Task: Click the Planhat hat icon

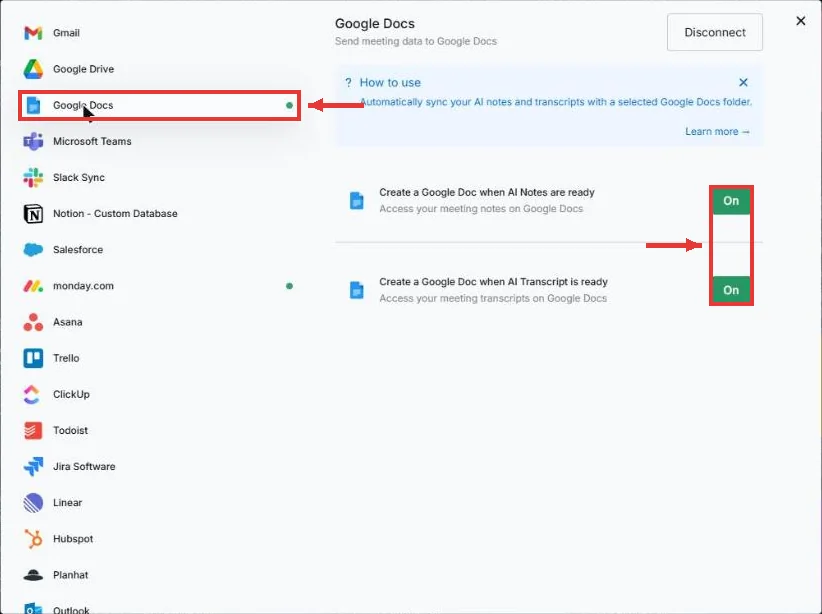Action: click(x=33, y=575)
